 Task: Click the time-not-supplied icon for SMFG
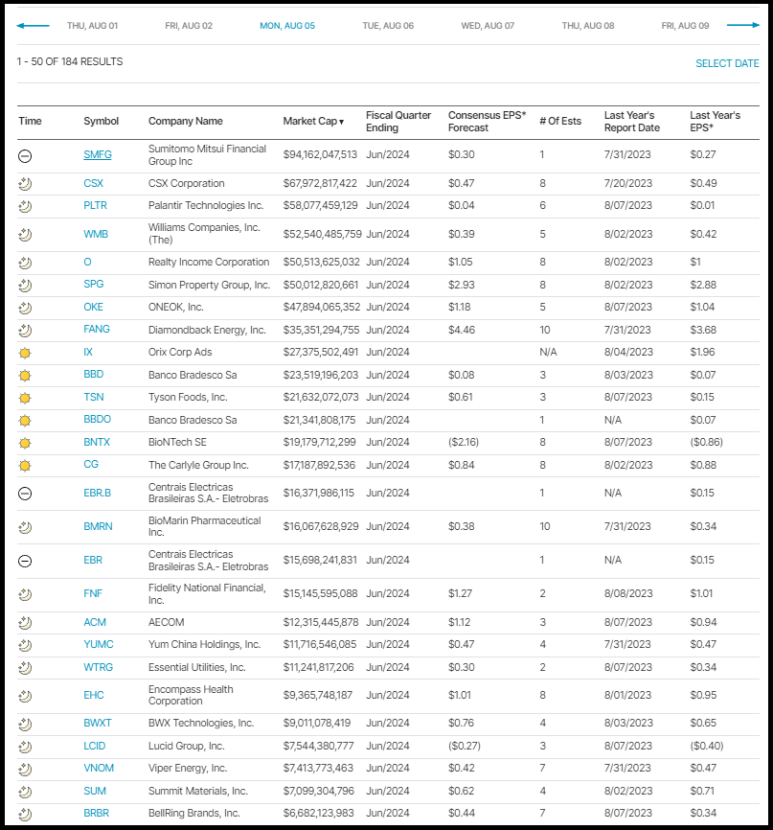[25, 156]
